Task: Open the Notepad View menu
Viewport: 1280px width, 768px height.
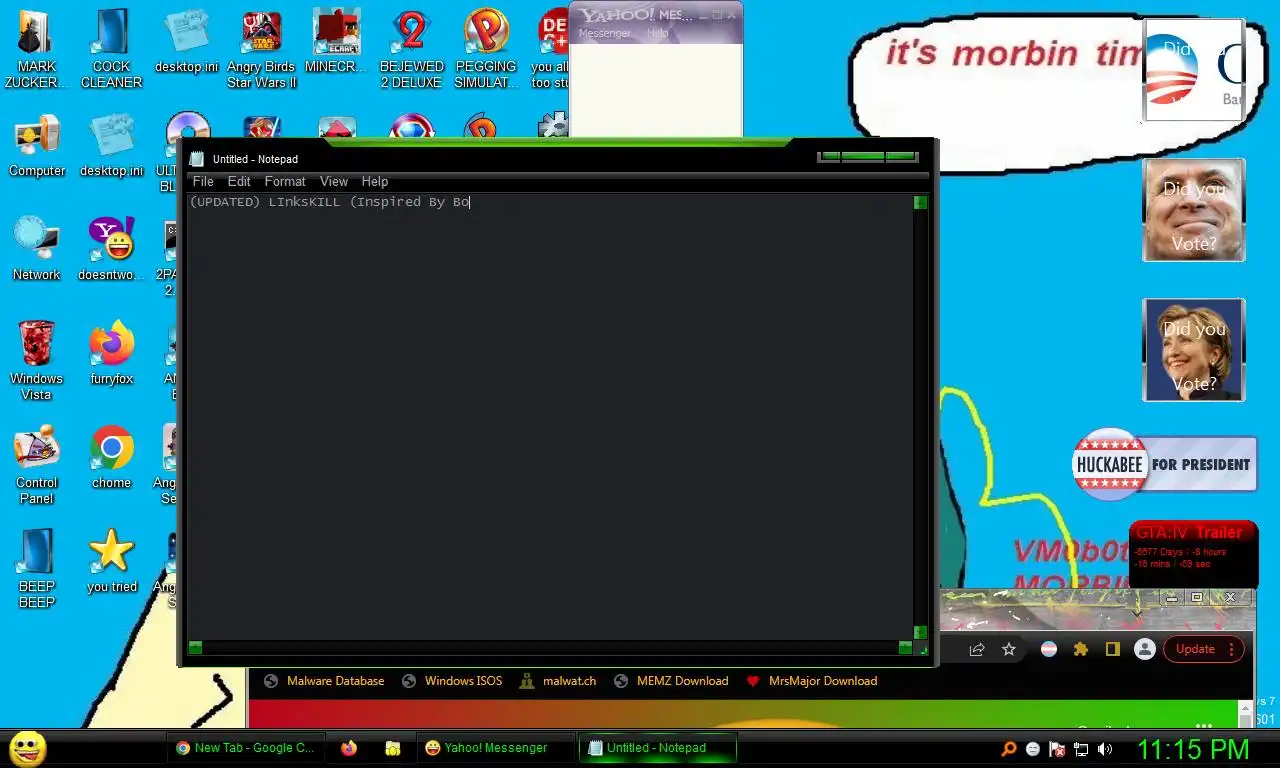Action: (334, 181)
